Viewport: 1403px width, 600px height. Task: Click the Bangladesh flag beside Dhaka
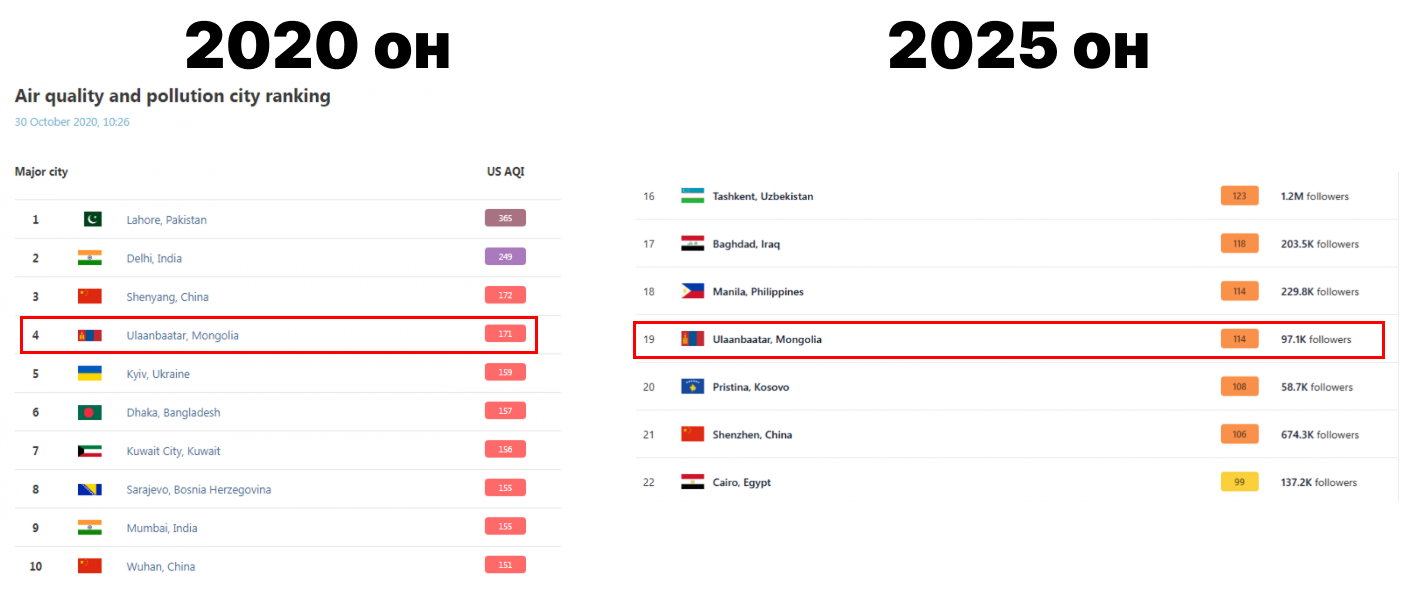[x=90, y=412]
